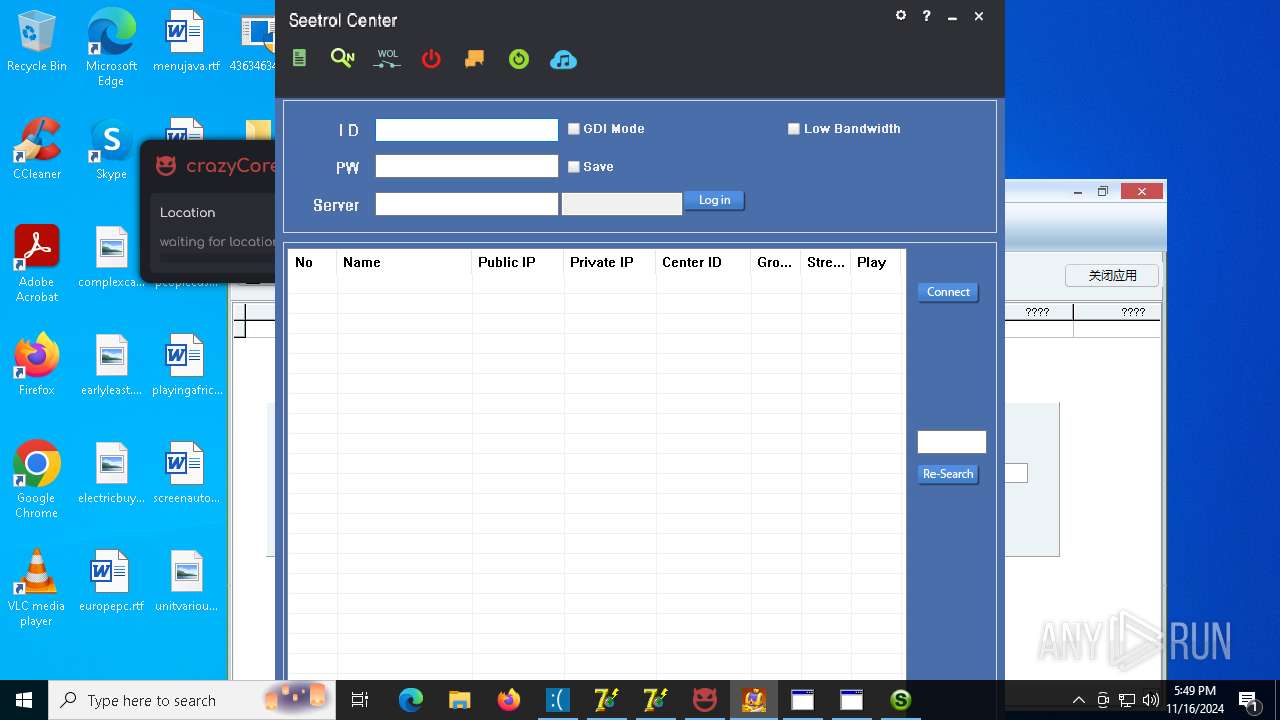Enable the Low Bandwidth checkbox
Screen dimensions: 1280x720
click(x=794, y=129)
